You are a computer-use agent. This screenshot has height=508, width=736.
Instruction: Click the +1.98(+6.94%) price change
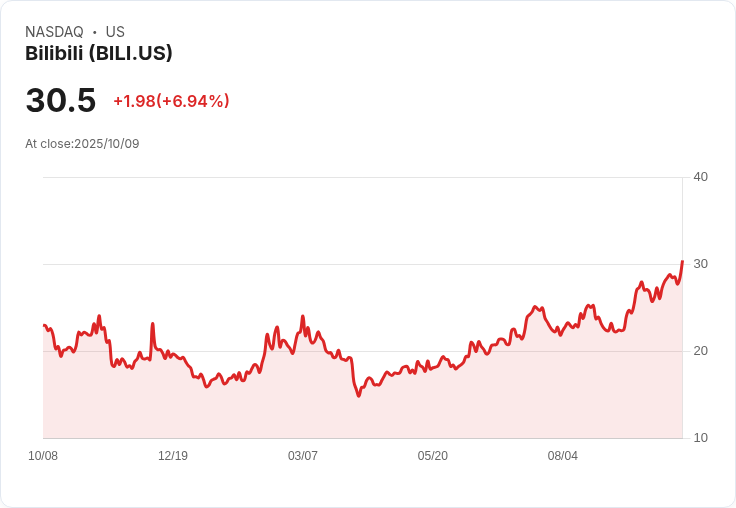(171, 101)
